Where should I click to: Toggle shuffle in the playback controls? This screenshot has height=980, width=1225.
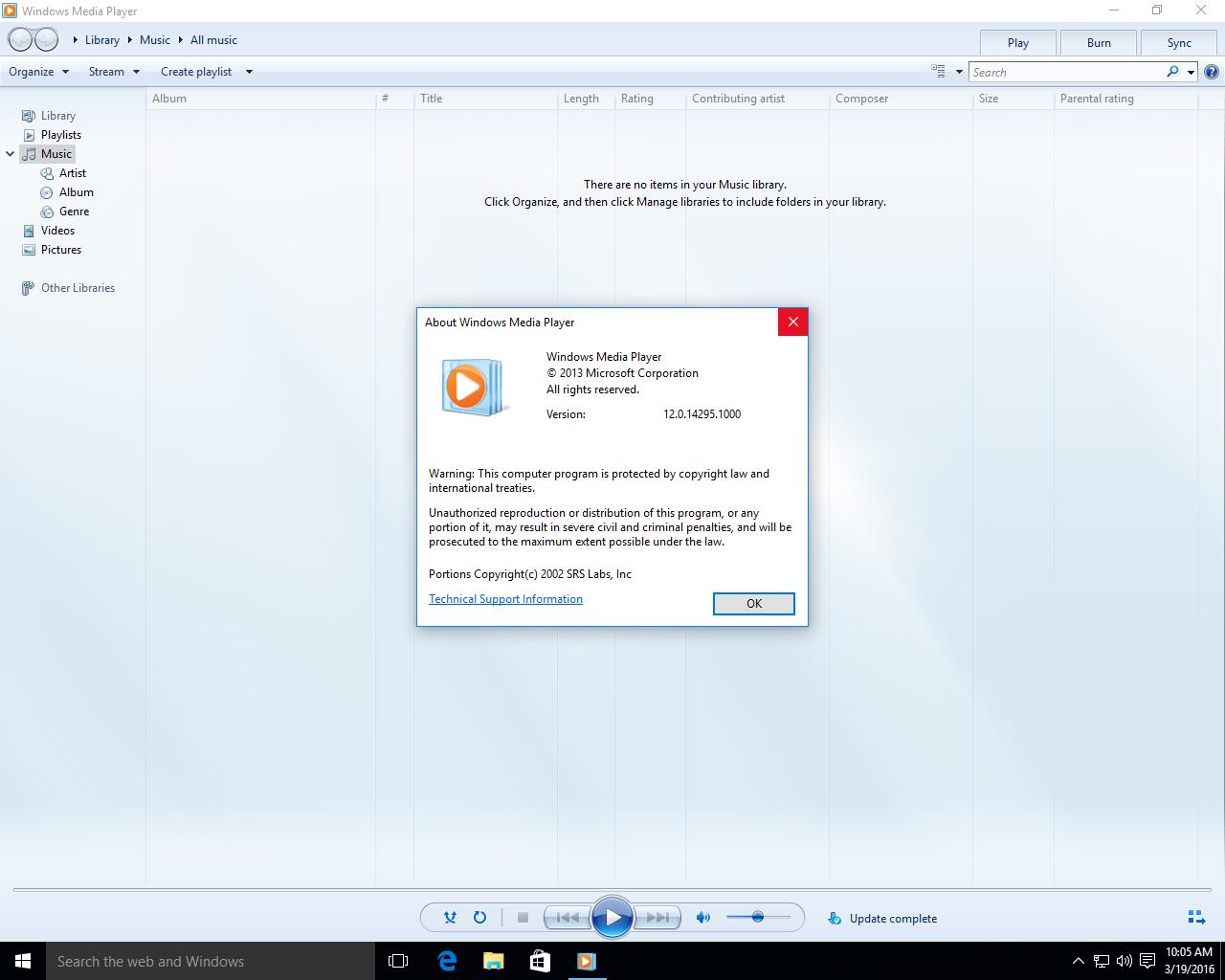(450, 917)
